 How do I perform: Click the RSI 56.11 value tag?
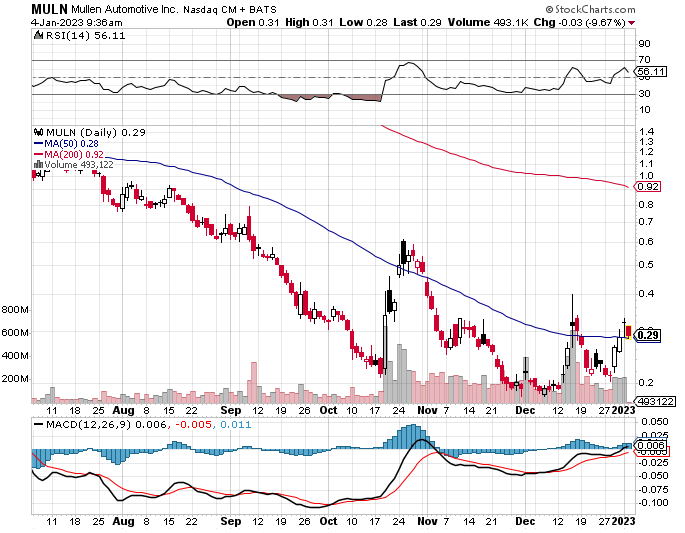[651, 71]
